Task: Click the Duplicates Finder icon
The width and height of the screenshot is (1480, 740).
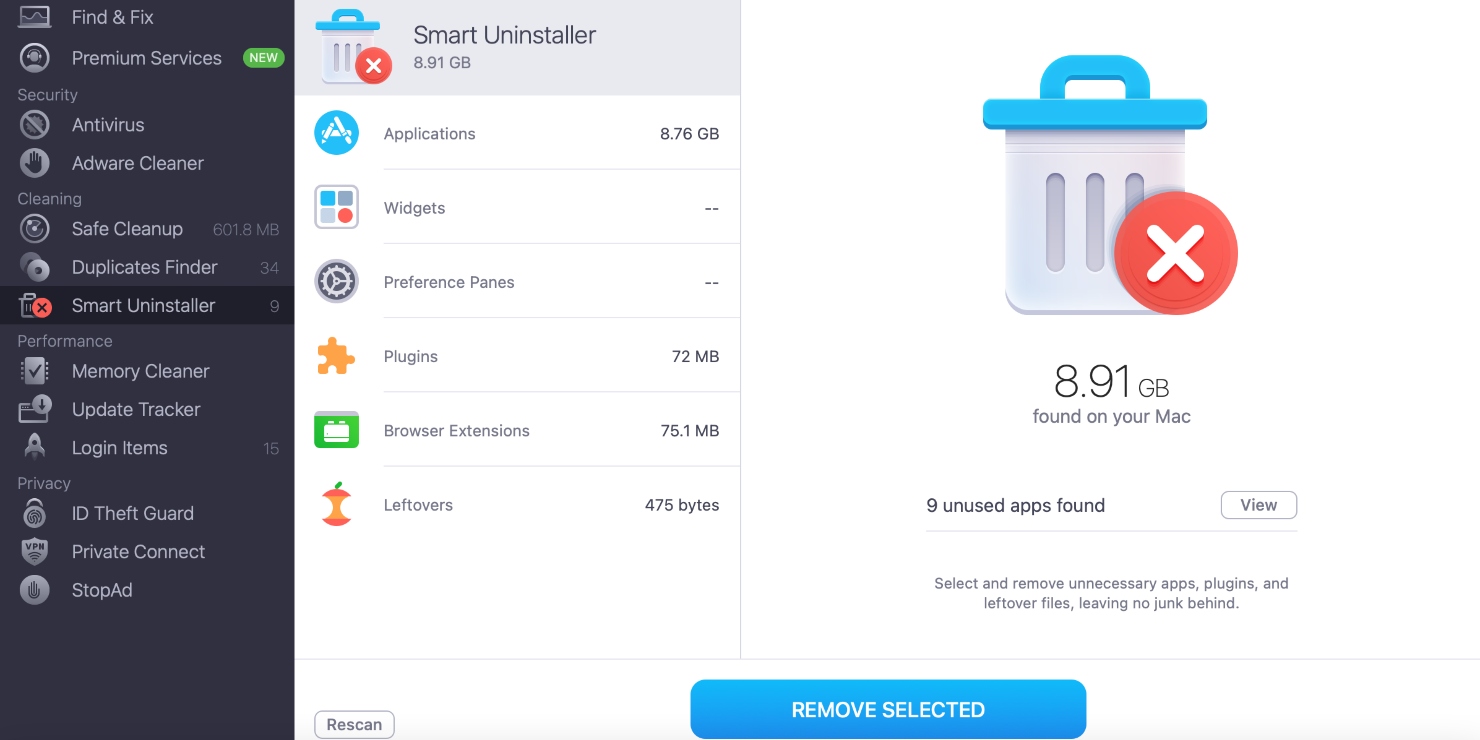Action: [35, 267]
